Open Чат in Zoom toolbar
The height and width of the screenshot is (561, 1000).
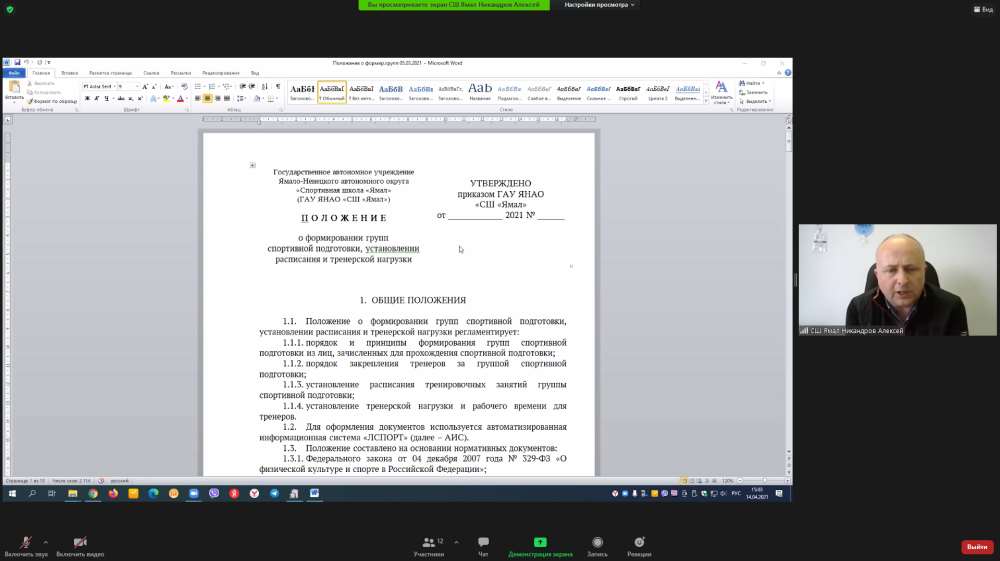(x=483, y=546)
